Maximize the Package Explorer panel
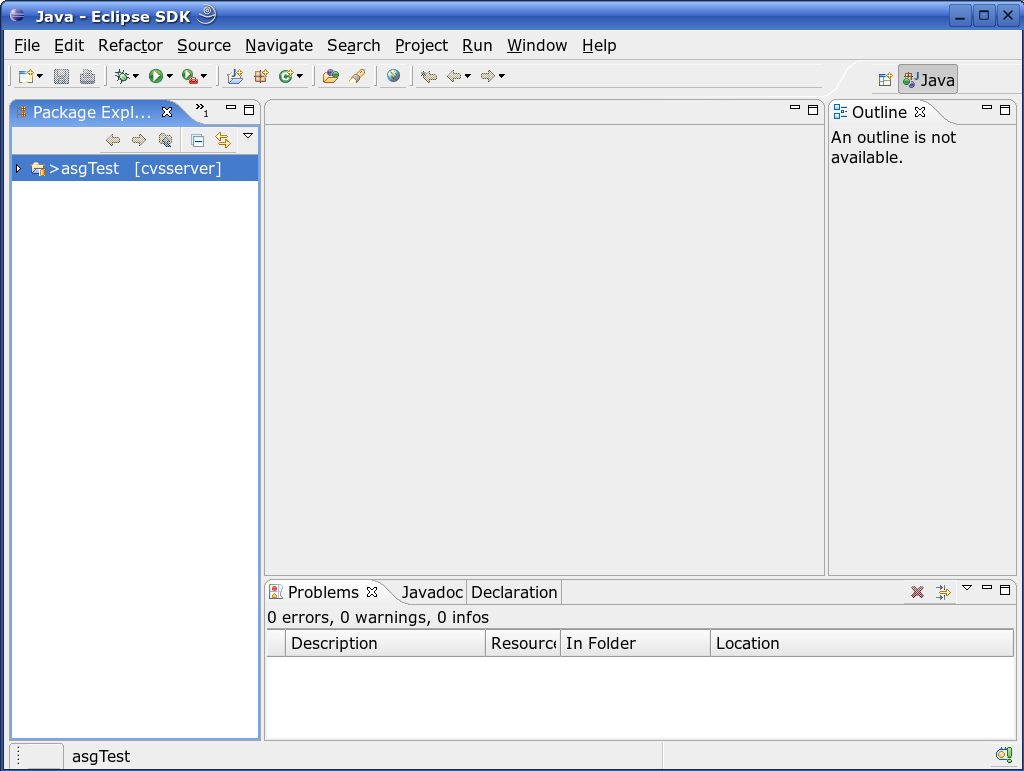Screen dimensions: 1024x771 point(249,110)
